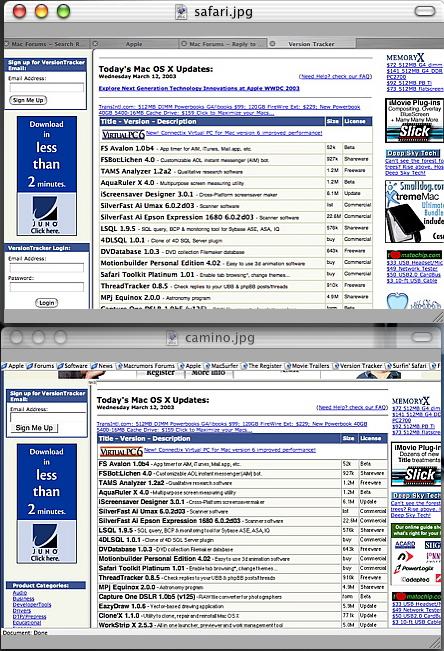Click the matochip.com banner in camino.jpg
Viewport: 444px width, 651px height.
417,597
